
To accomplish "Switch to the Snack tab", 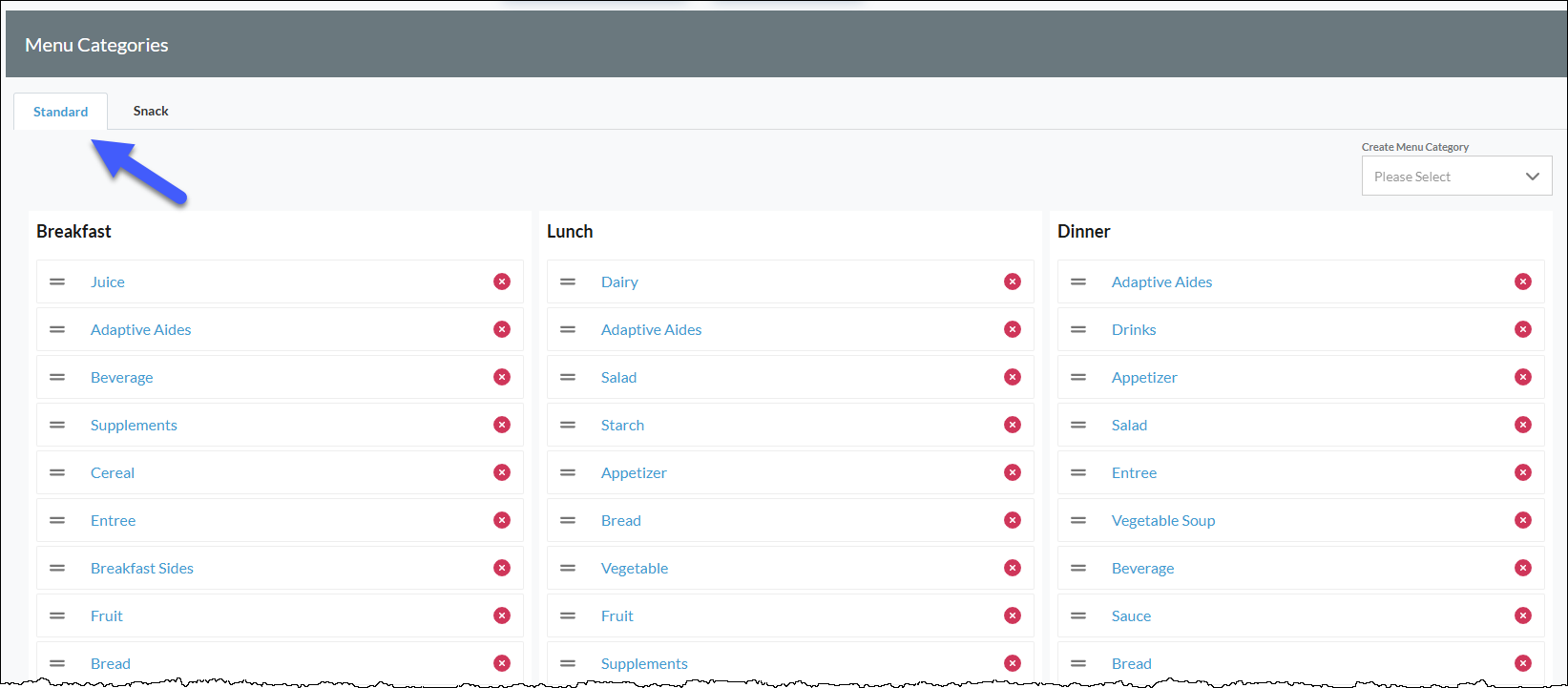I will point(151,111).
